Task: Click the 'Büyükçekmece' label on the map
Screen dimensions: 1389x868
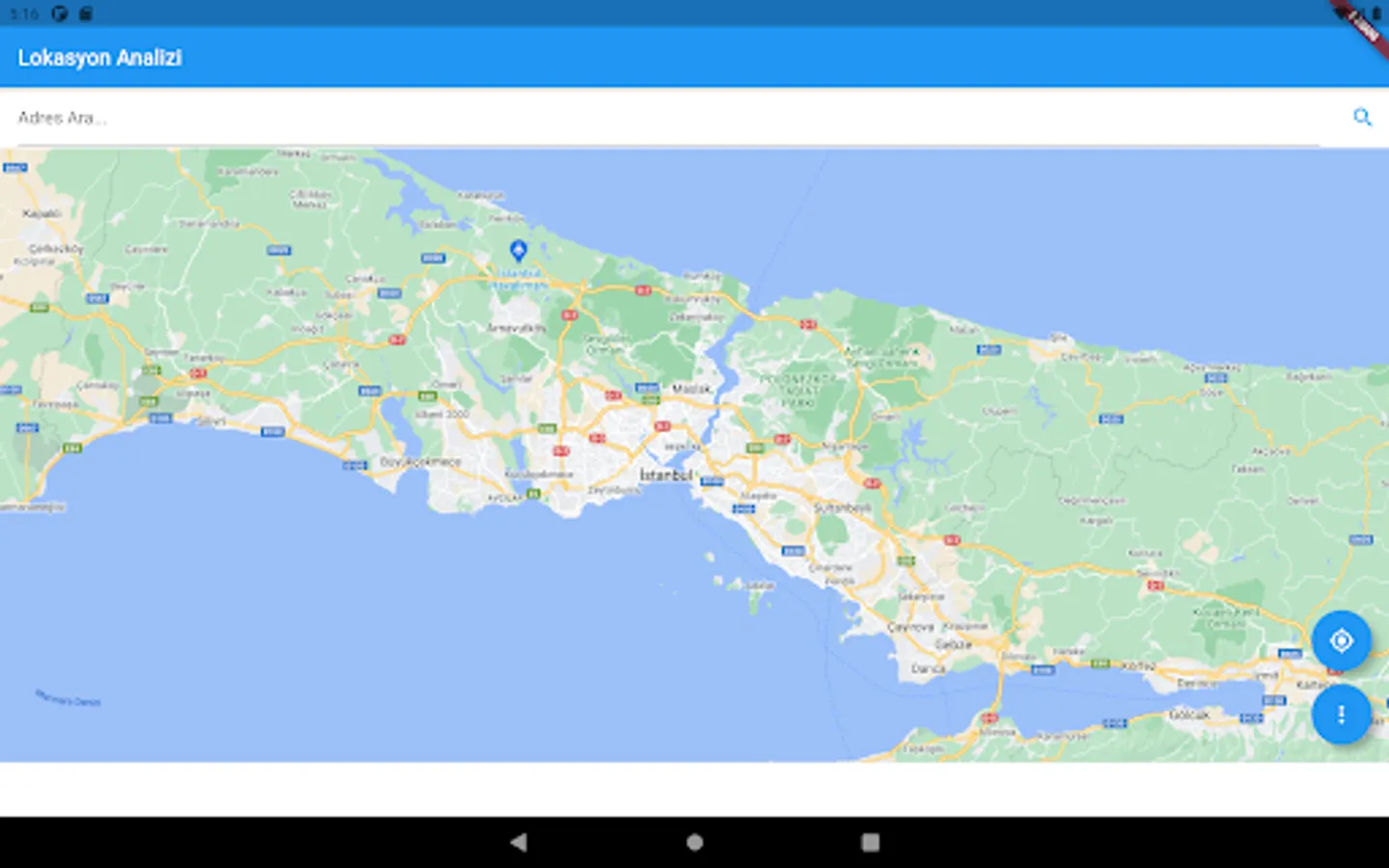Action: click(420, 462)
